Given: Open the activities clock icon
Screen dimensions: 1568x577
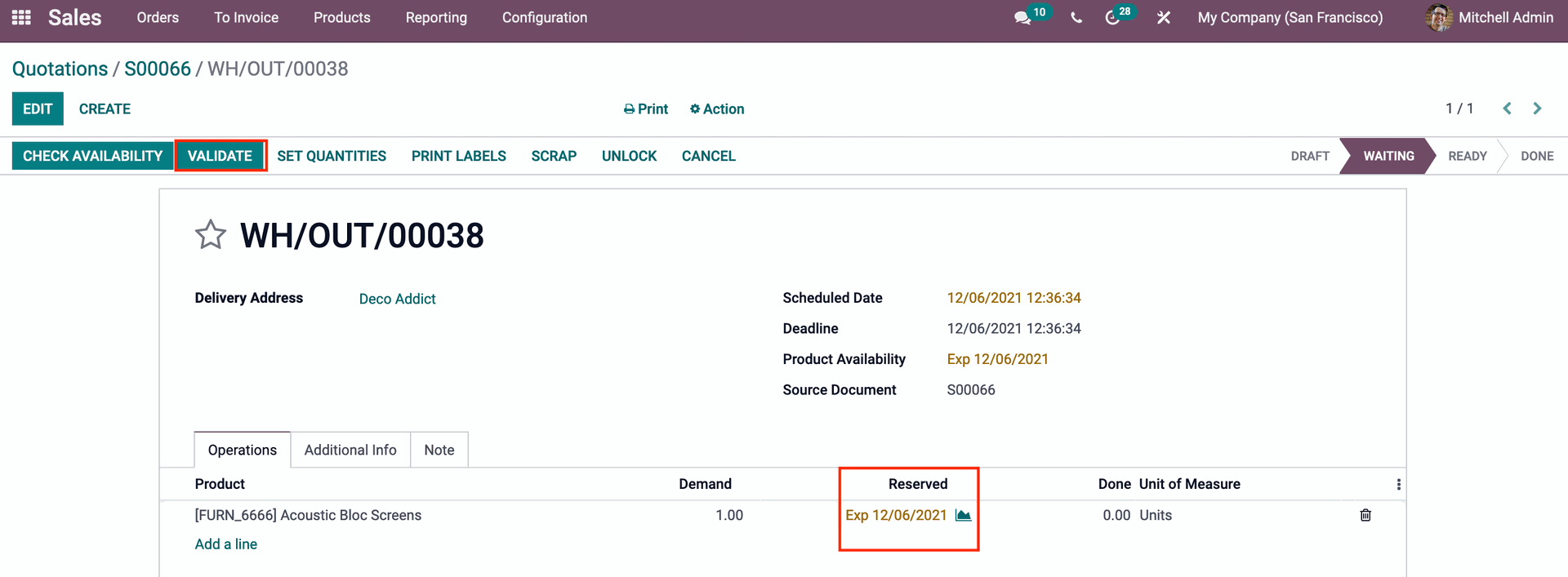Looking at the screenshot, I should pos(1112,18).
